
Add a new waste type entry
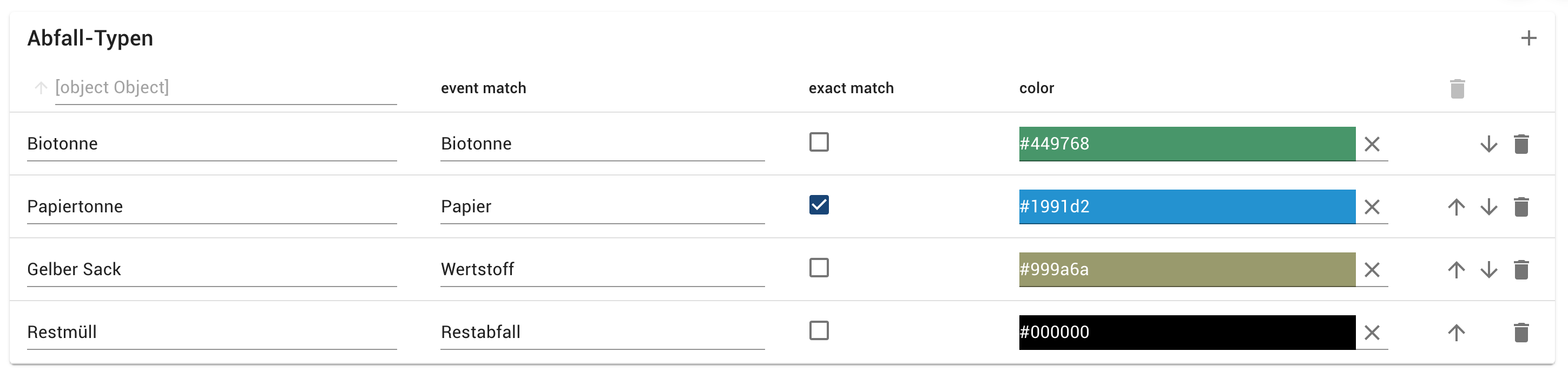[x=1529, y=38]
